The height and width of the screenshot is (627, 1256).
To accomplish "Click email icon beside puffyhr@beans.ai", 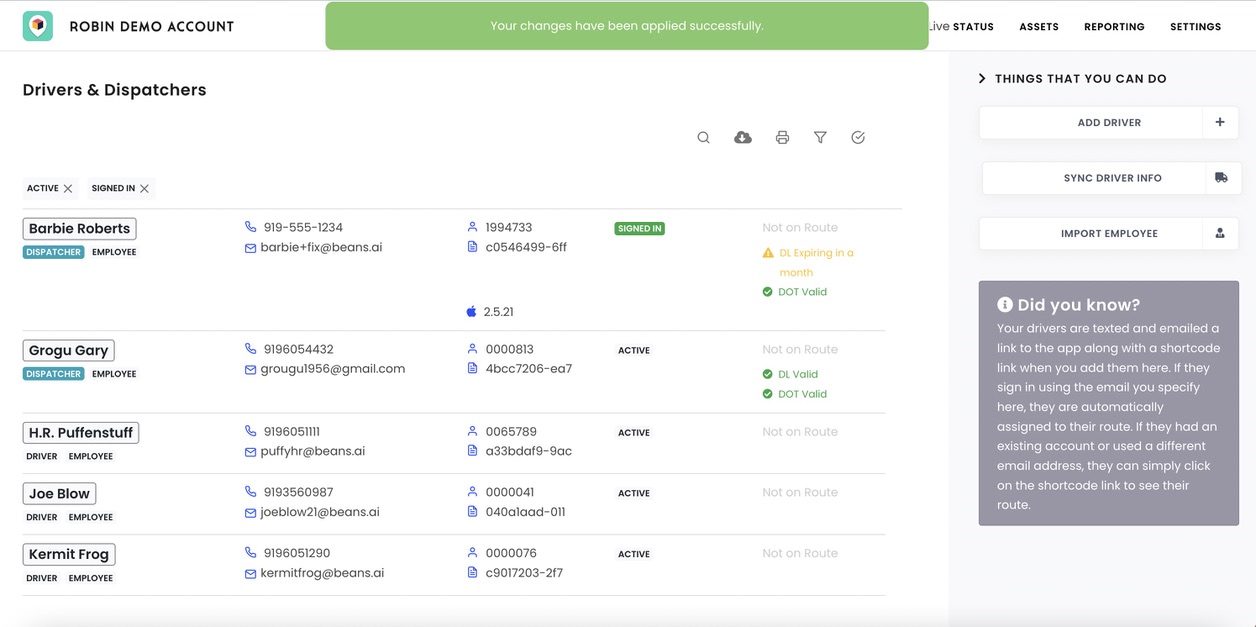I will 250,452.
